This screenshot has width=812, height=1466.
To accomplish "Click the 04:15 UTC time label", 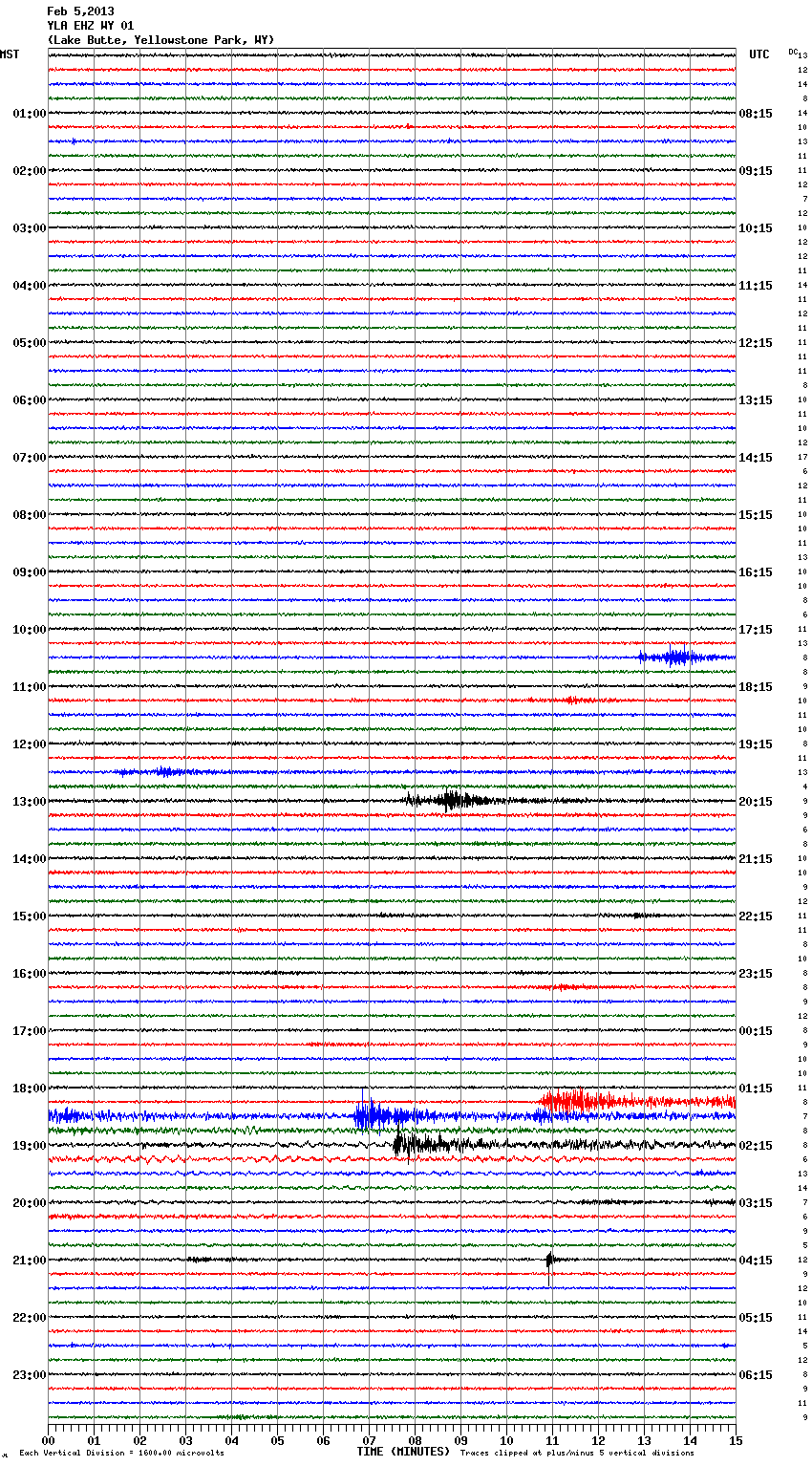I will click(756, 1261).
